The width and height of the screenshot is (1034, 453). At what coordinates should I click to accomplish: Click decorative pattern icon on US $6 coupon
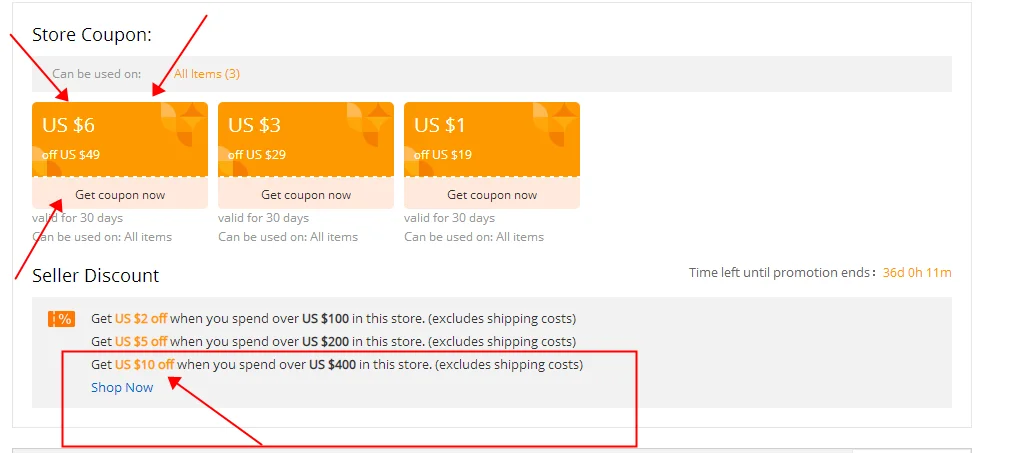tap(184, 125)
